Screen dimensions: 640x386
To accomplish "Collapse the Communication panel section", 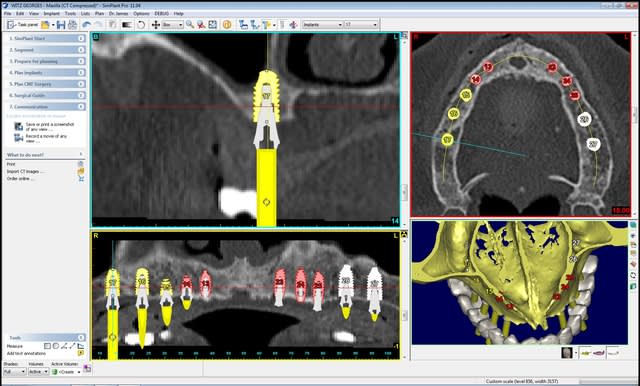I will click(x=81, y=106).
